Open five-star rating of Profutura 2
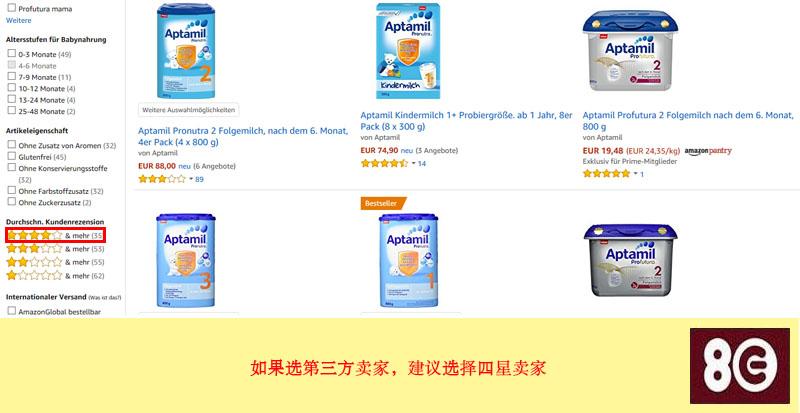Image resolution: width=800 pixels, height=413 pixels. [606, 174]
